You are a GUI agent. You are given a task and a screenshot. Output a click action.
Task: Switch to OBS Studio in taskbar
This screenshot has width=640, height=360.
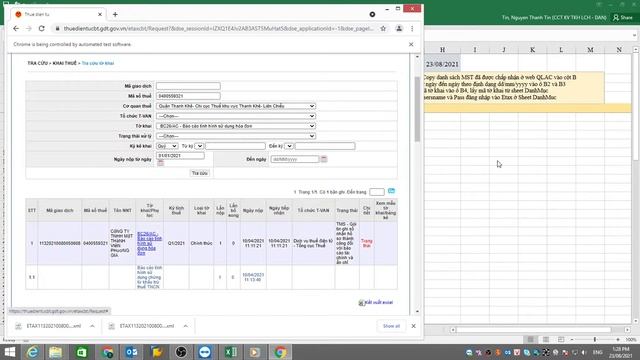tap(181, 352)
